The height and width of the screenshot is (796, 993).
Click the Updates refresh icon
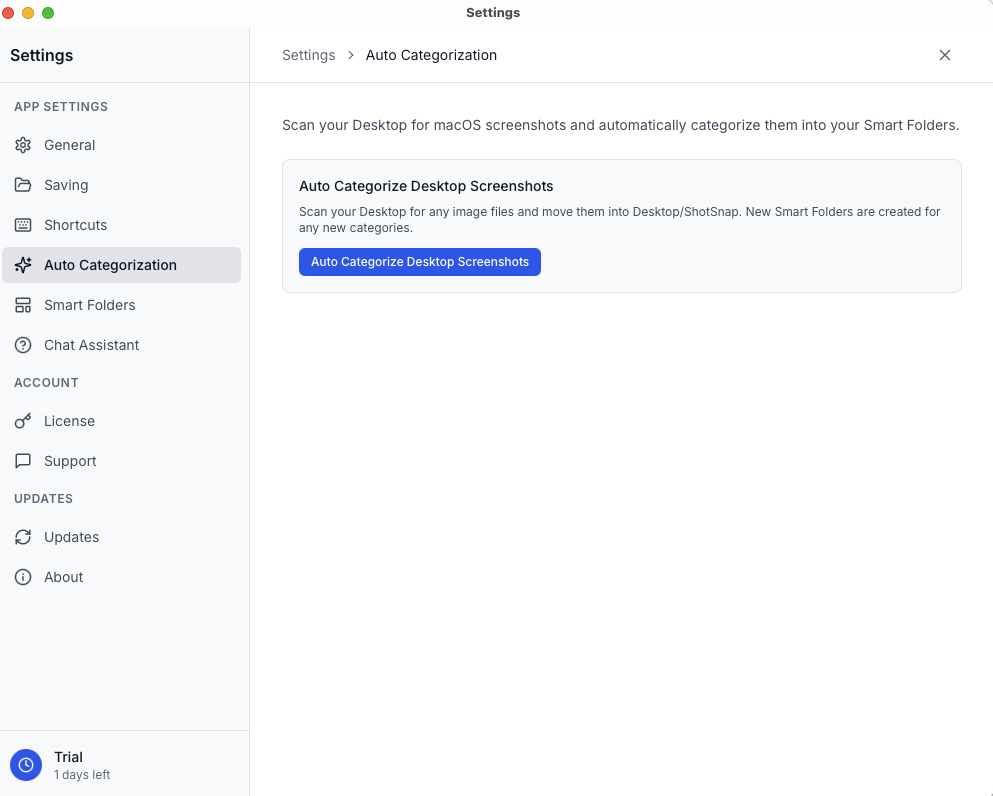pyautogui.click(x=23, y=537)
